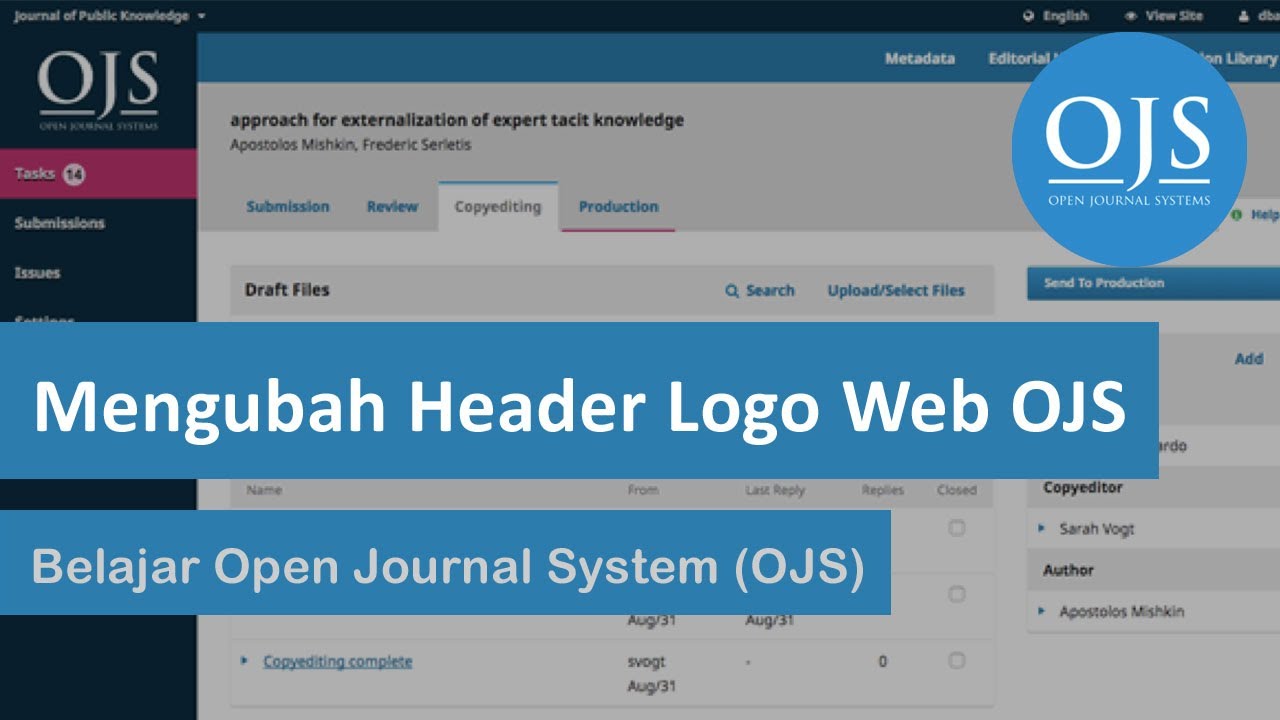Expand Apostolos Mishkin participant entry

(1041, 611)
